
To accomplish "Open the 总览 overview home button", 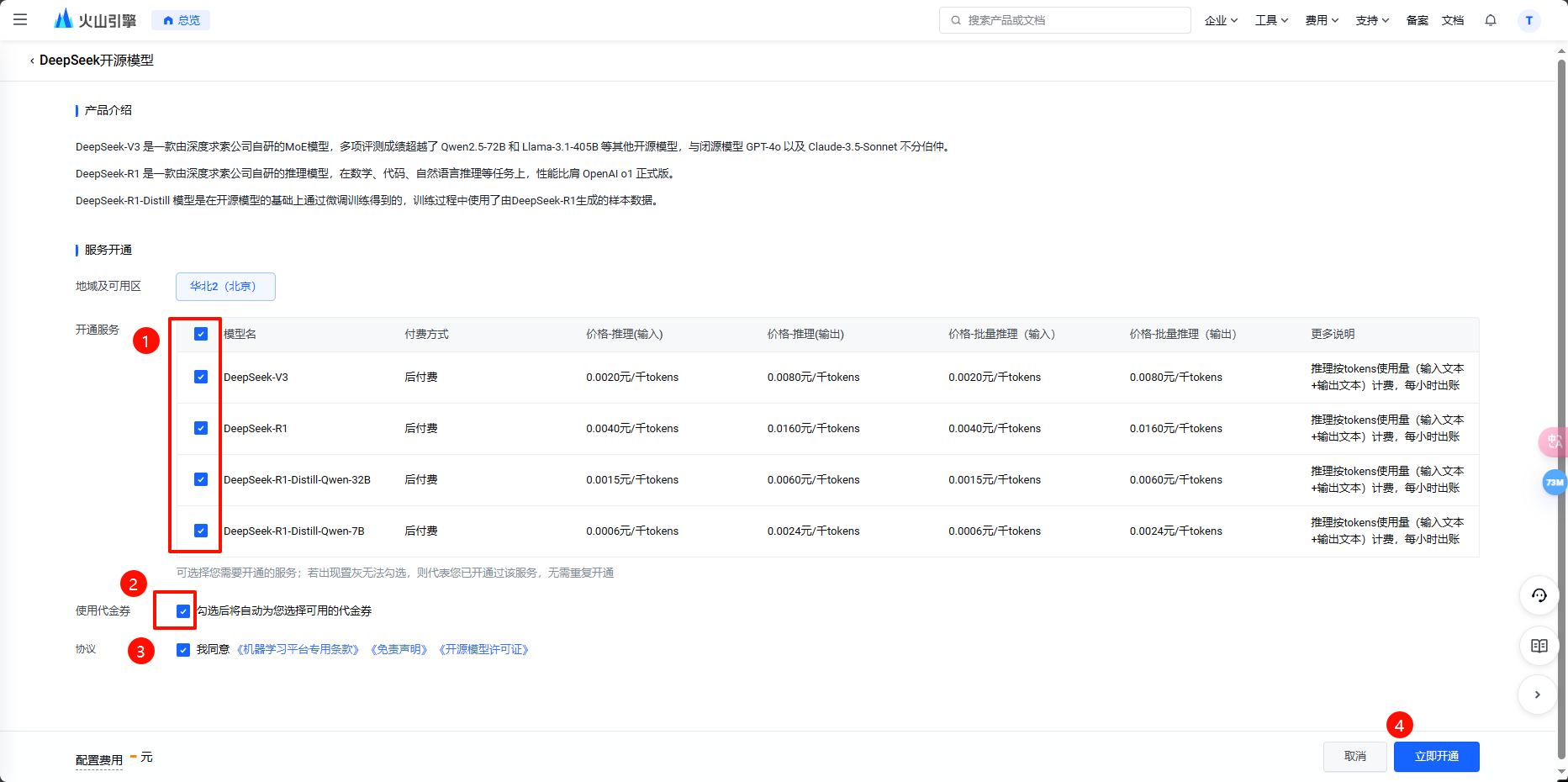I will [181, 20].
